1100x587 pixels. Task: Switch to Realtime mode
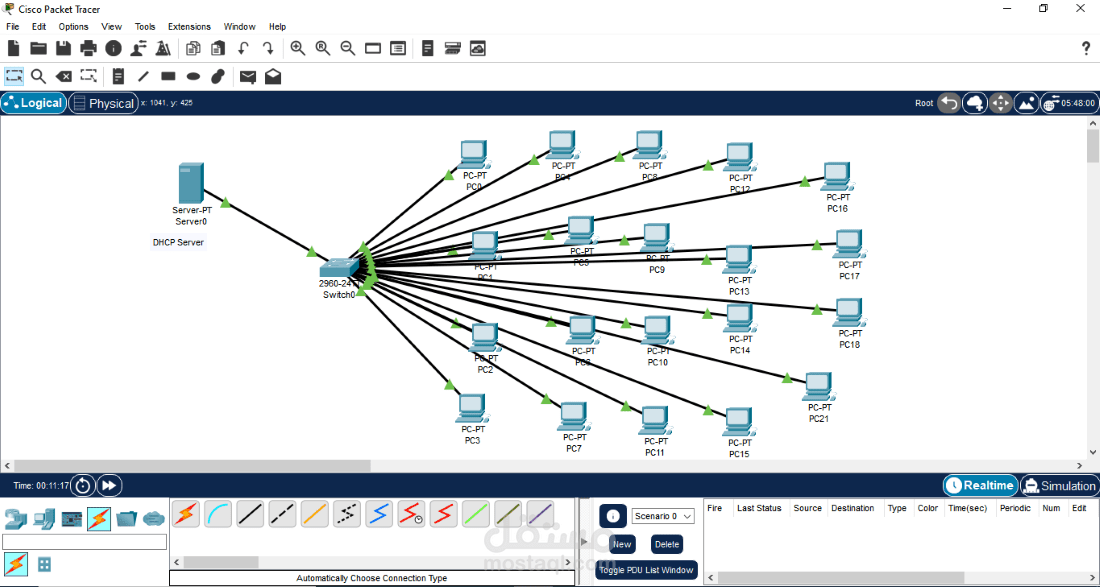980,485
